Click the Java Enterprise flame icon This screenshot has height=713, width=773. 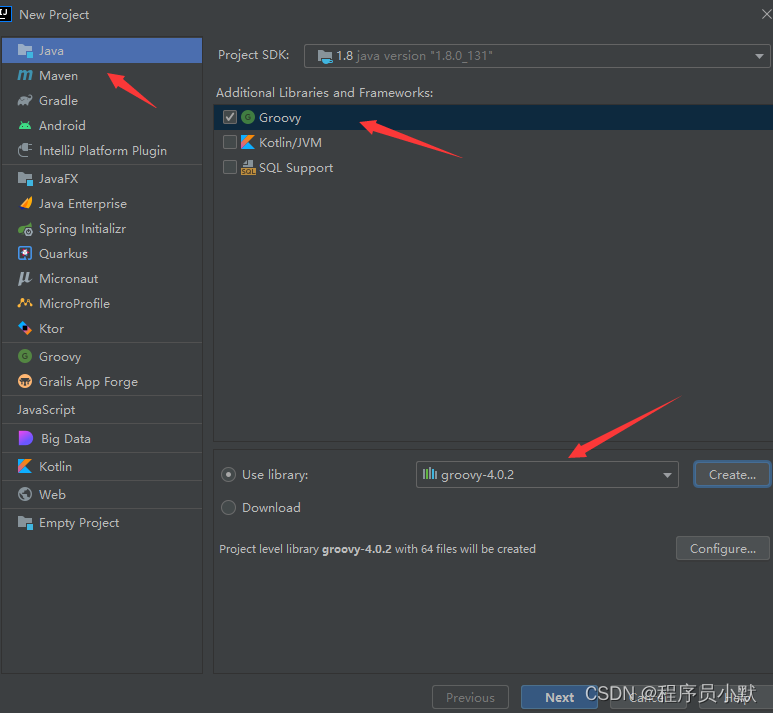point(25,203)
